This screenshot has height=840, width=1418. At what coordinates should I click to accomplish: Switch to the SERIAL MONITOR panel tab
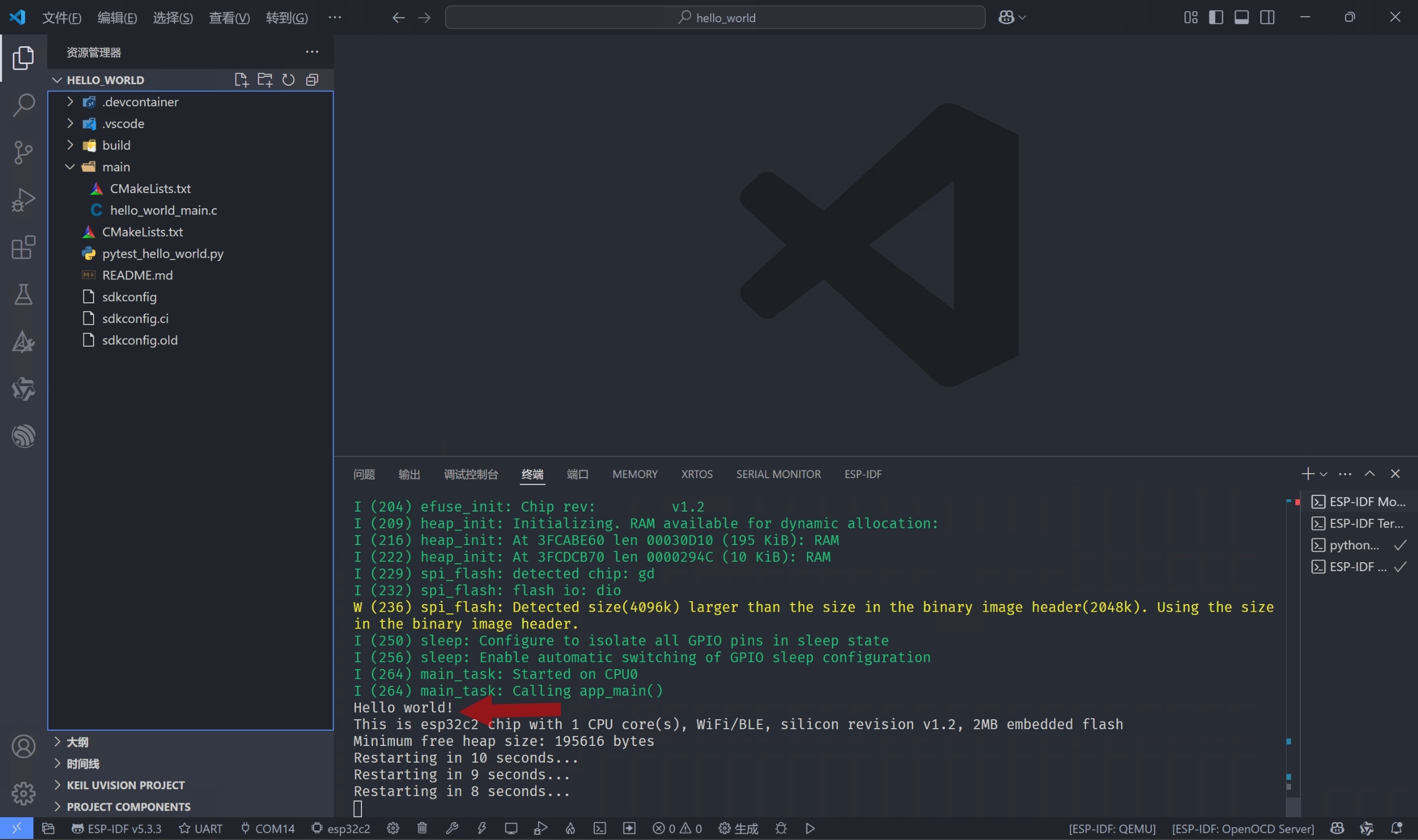pos(778,474)
